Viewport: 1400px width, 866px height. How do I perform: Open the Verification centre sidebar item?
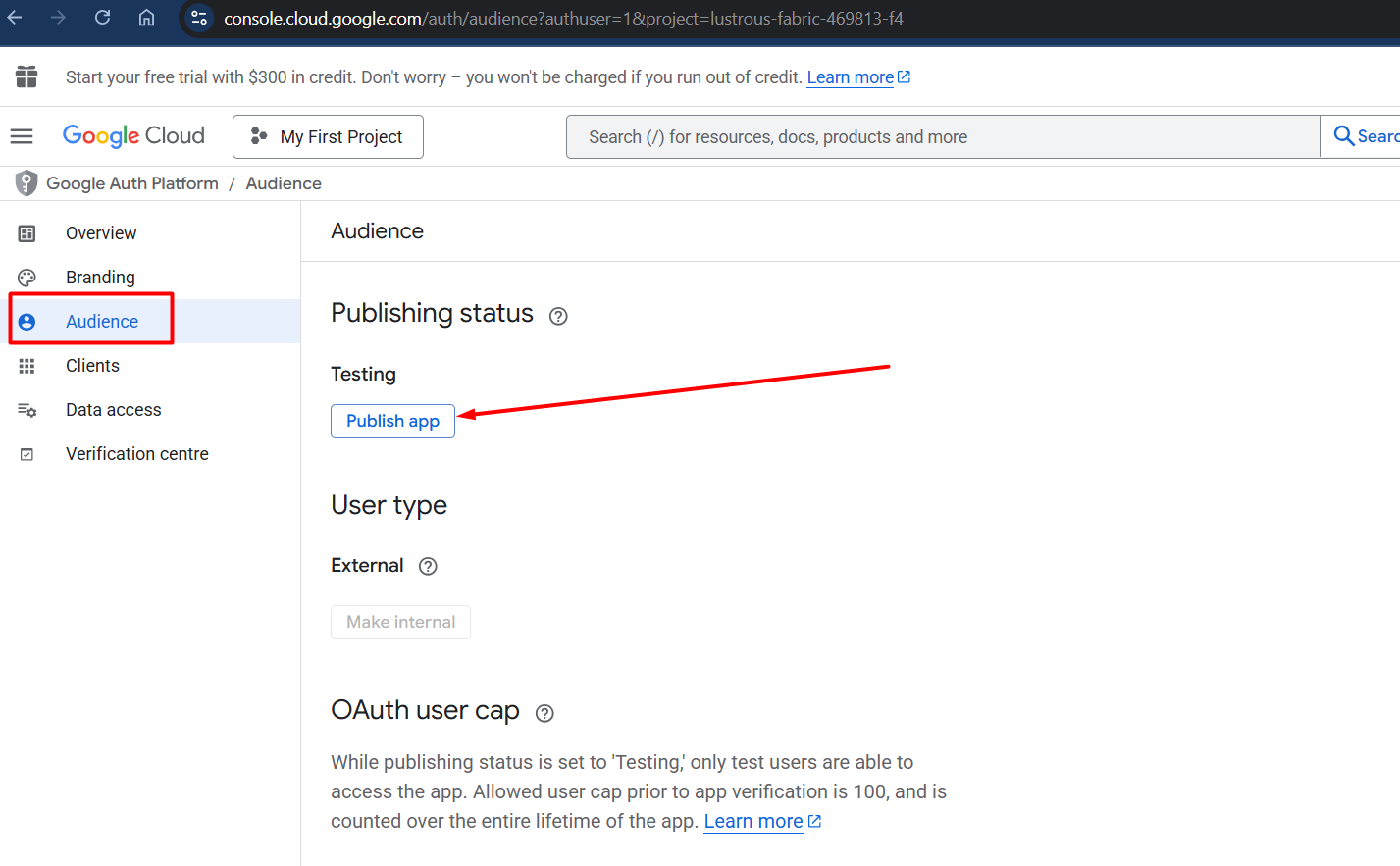(150, 454)
